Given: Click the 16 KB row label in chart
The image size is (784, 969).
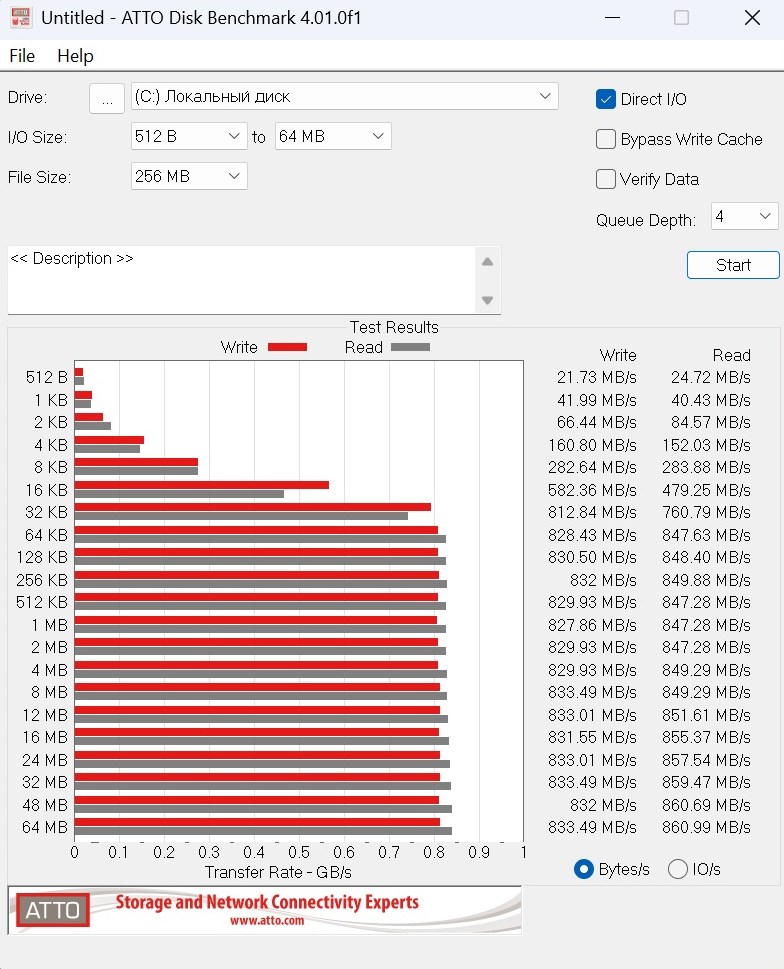Looking at the screenshot, I should (x=46, y=490).
